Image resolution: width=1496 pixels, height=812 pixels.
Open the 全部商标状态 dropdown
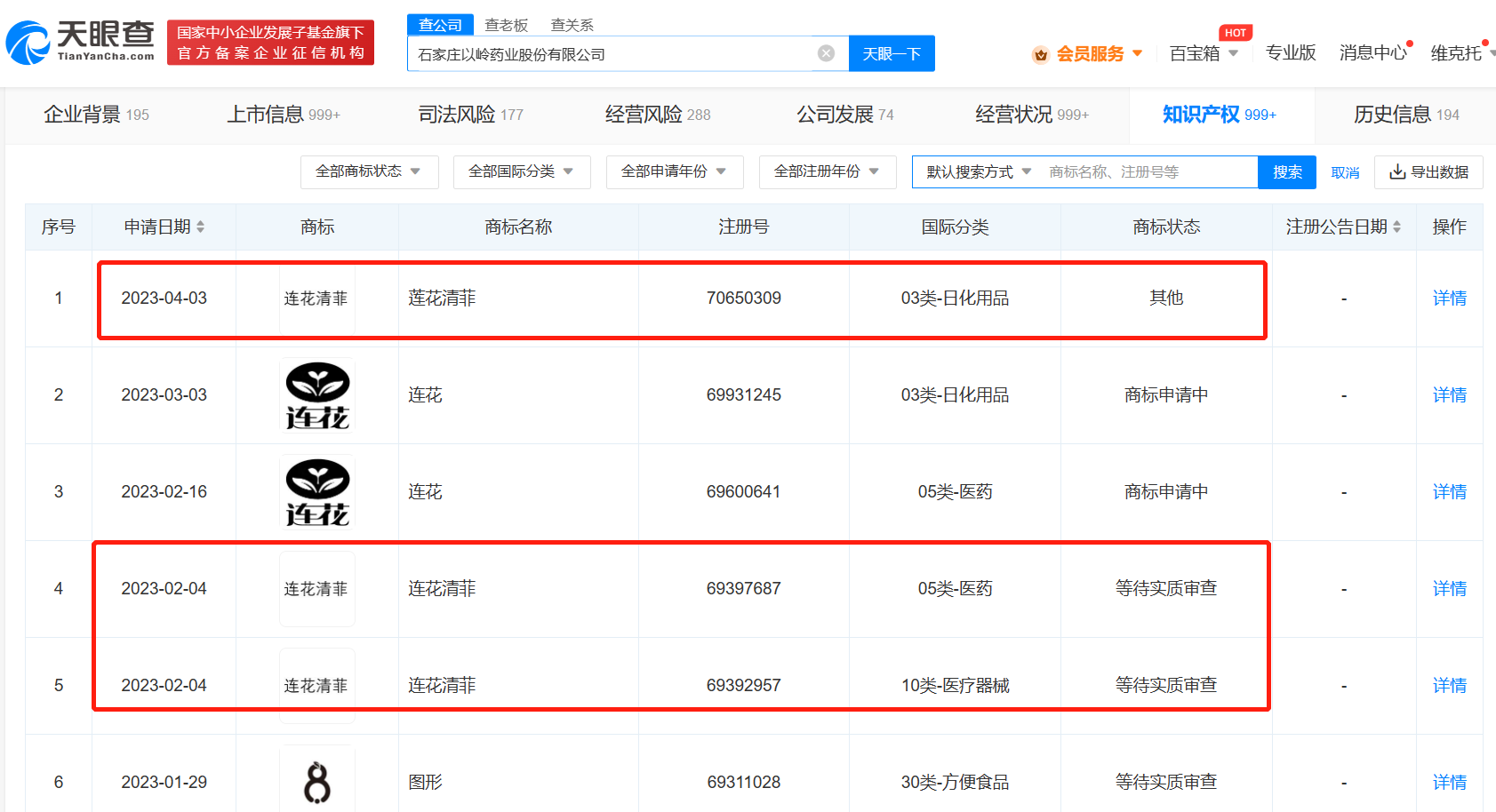(369, 171)
